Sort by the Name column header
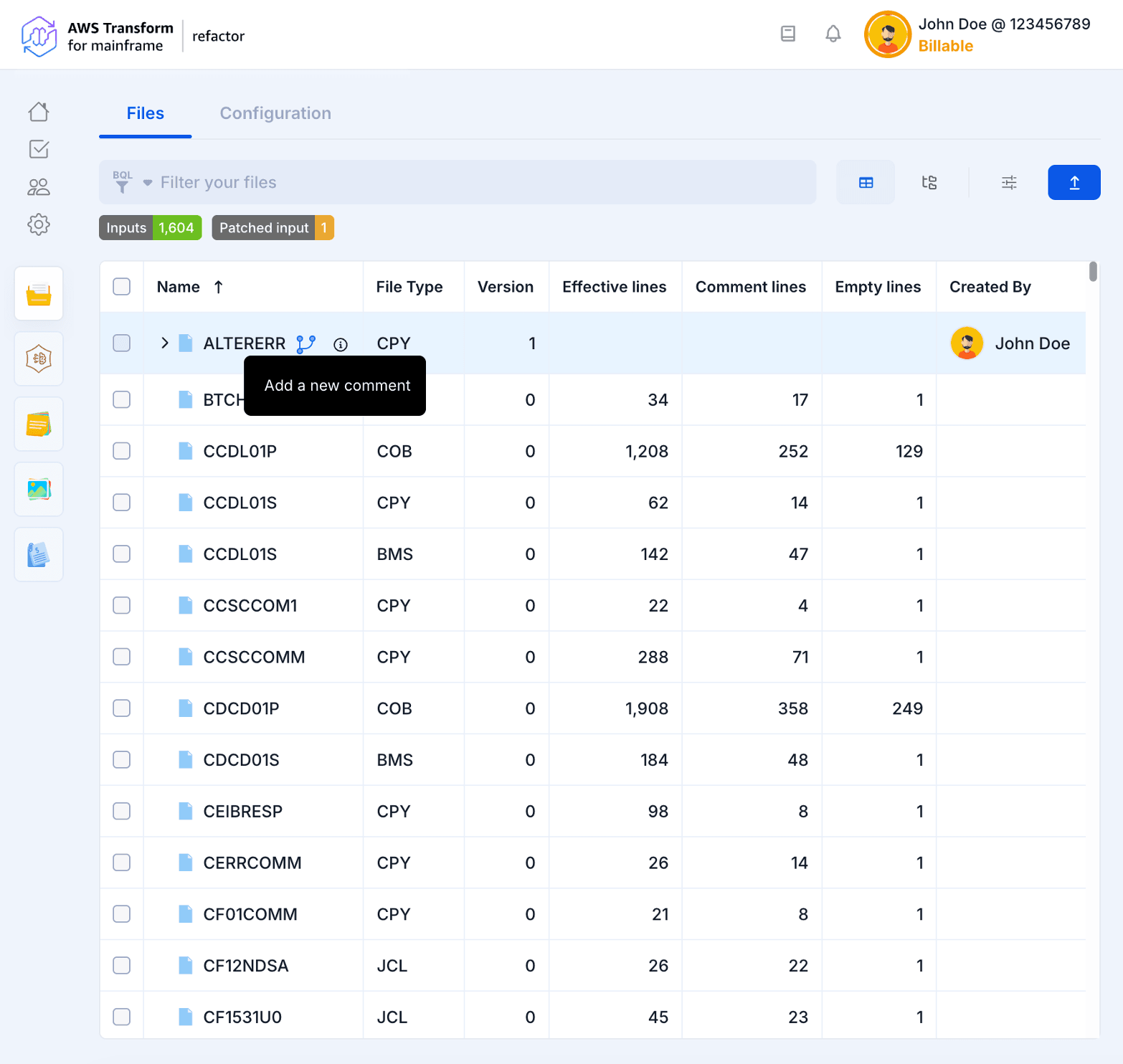 [179, 287]
